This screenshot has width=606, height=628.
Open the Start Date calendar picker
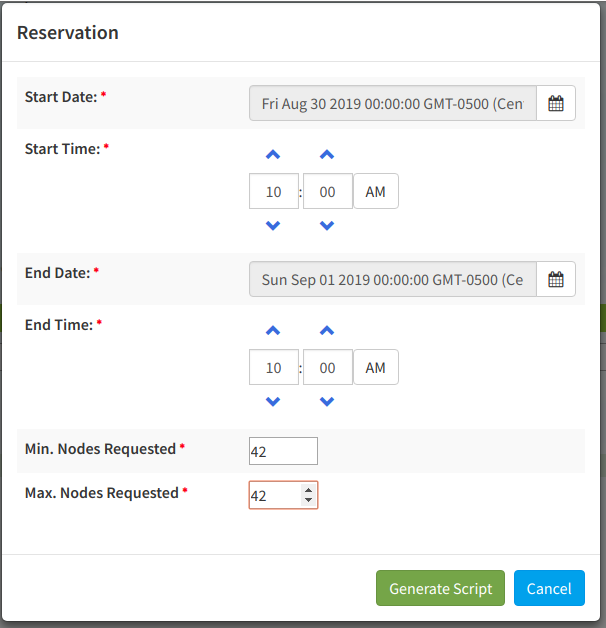[x=556, y=103]
